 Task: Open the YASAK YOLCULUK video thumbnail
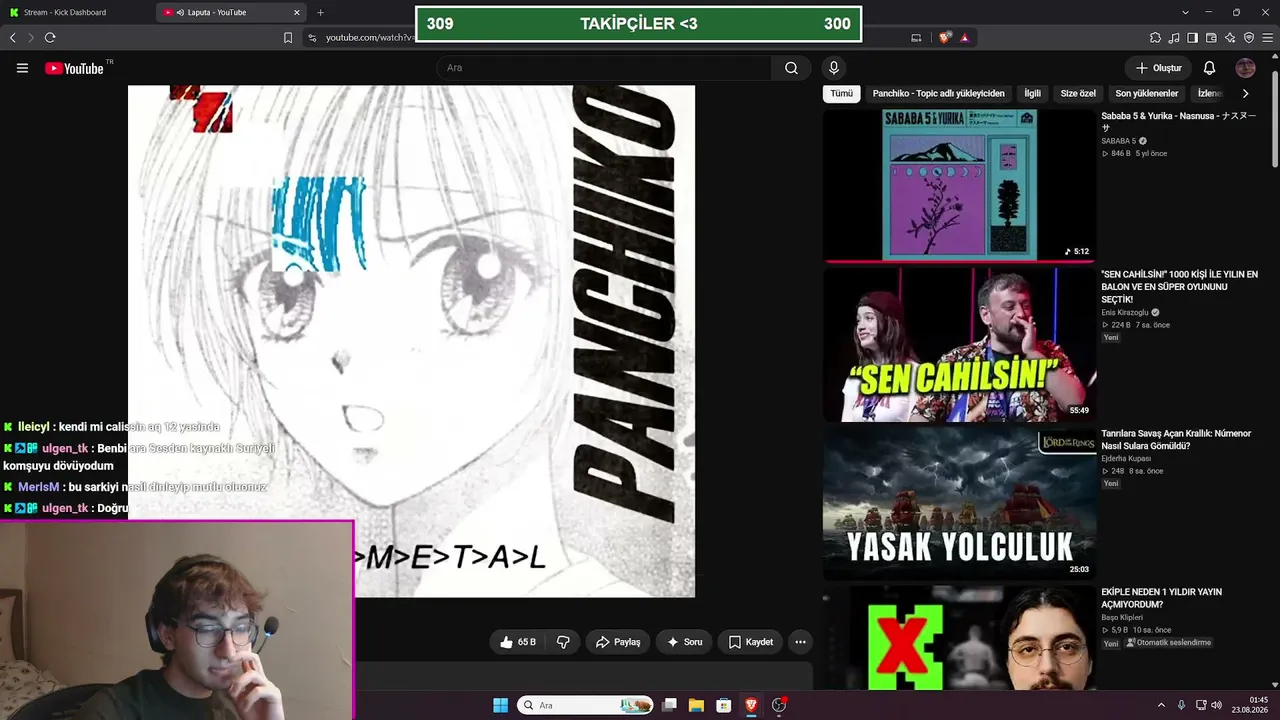(x=960, y=504)
